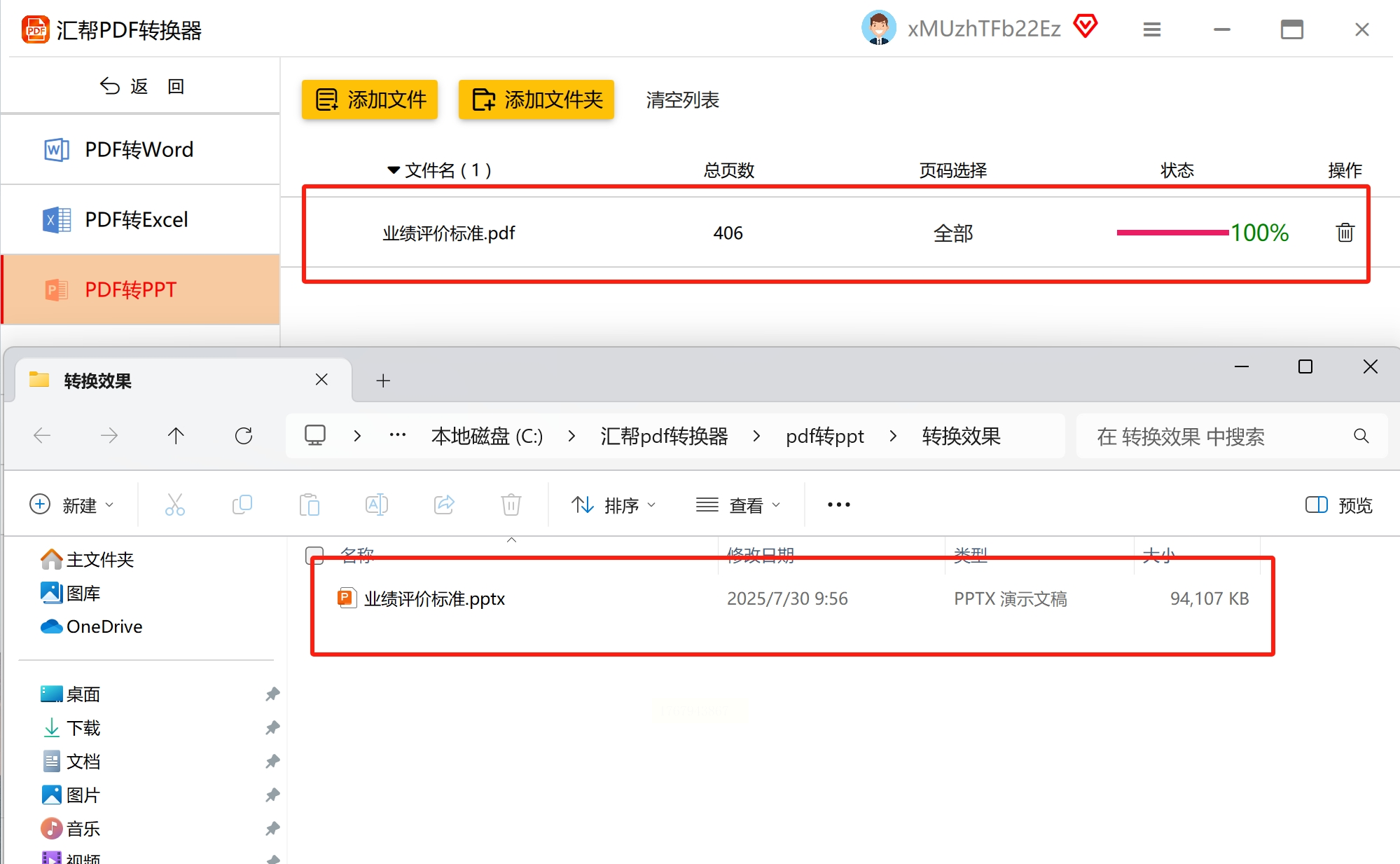The width and height of the screenshot is (1400, 864).
Task: Click the rename toolbar icon in Explorer
Action: [x=377, y=505]
